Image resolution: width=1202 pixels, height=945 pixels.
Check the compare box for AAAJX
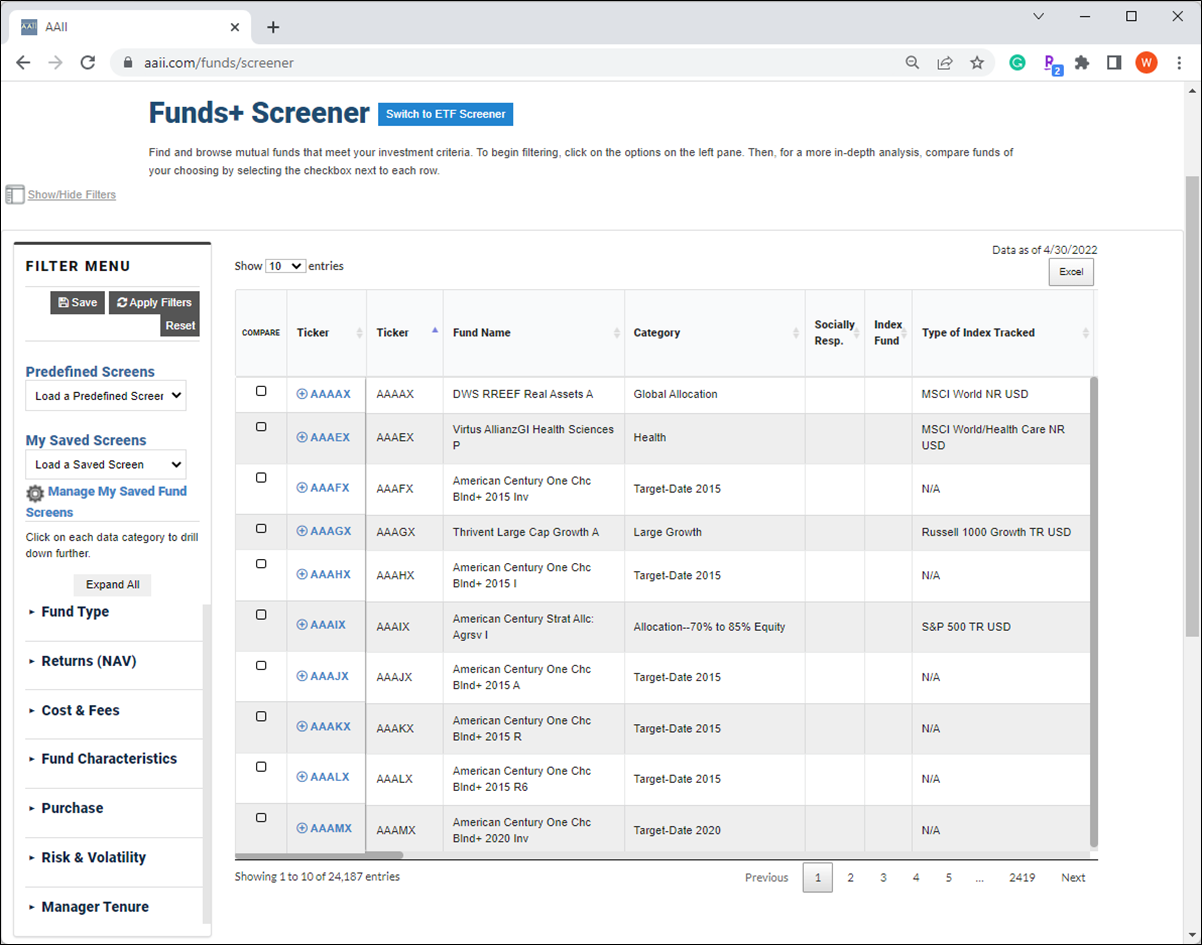(x=261, y=665)
